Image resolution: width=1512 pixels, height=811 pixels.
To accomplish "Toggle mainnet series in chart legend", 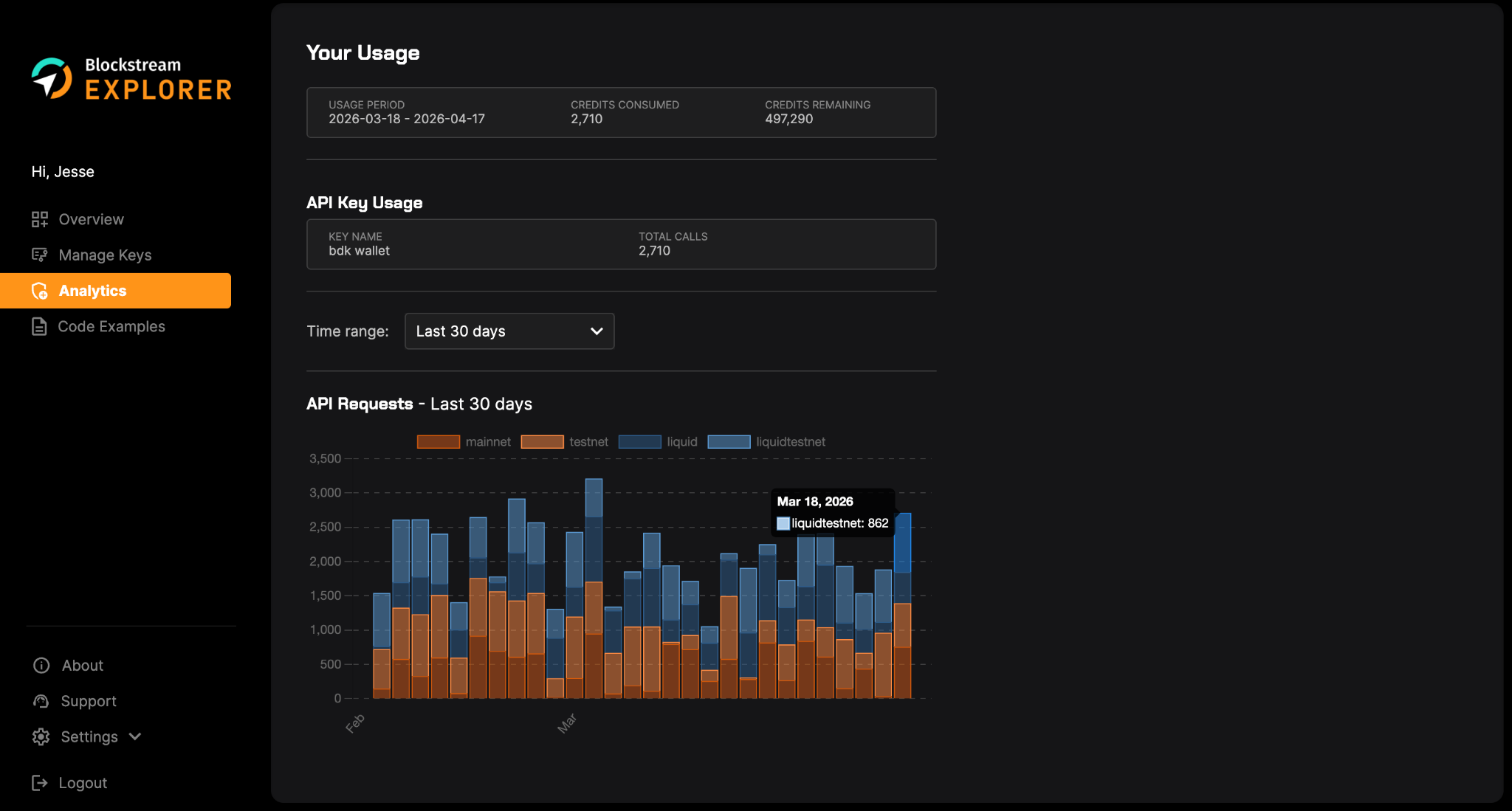I will pyautogui.click(x=439, y=442).
